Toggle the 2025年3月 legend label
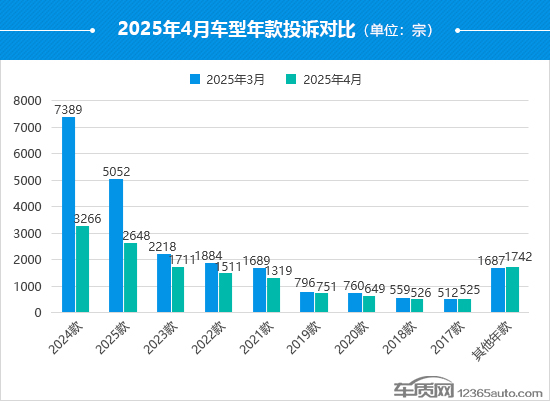Image resolution: width=550 pixels, height=401 pixels. coord(235,80)
